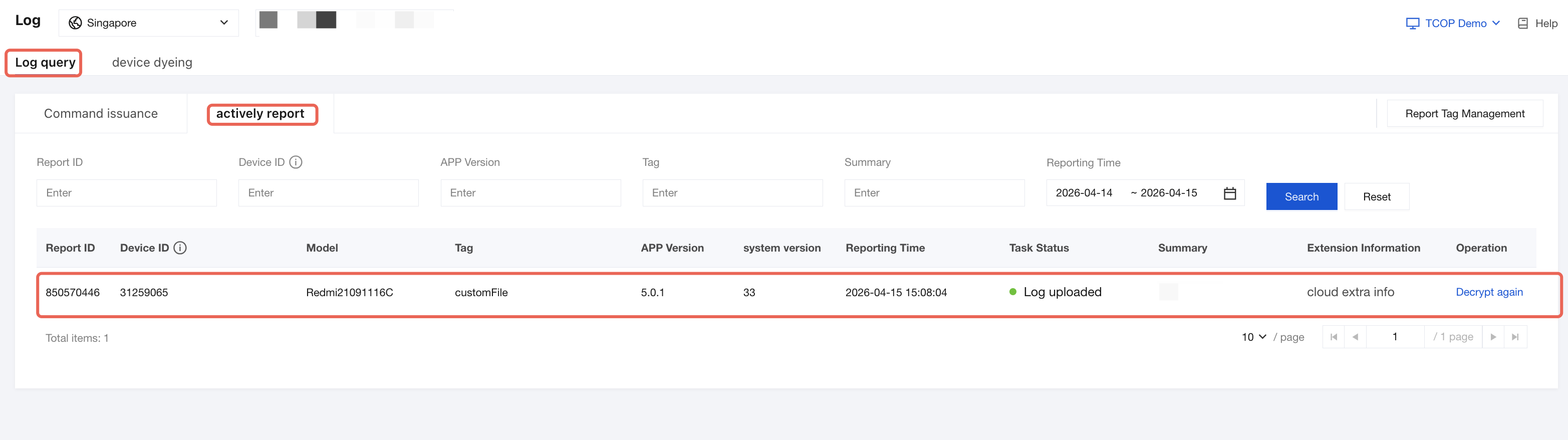1568x440 pixels.
Task: Go to the previous page arrow
Action: pos(1355,337)
